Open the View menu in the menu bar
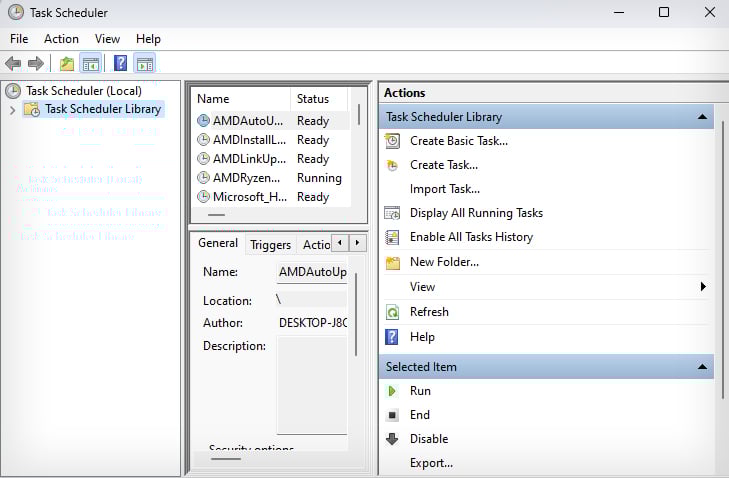This screenshot has height=478, width=729. [x=107, y=39]
